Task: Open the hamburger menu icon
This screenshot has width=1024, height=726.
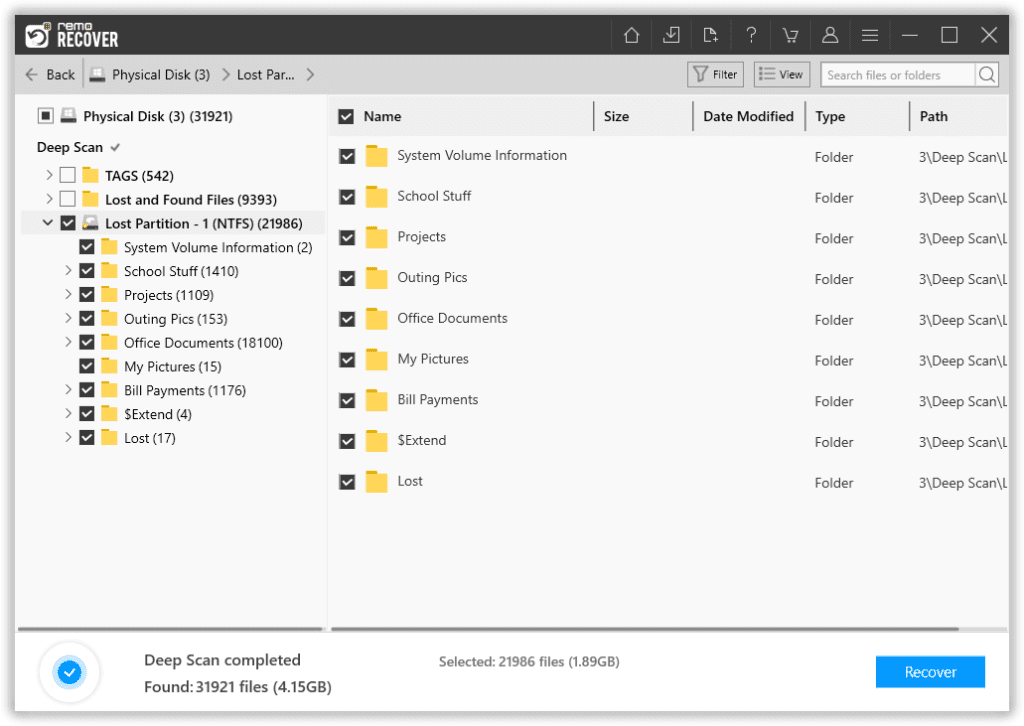Action: point(870,34)
